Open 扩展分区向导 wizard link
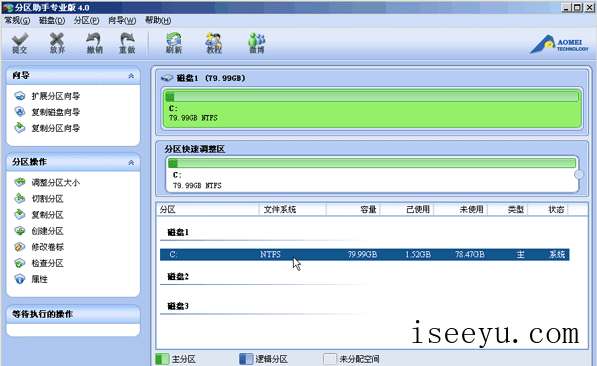 click(56, 96)
